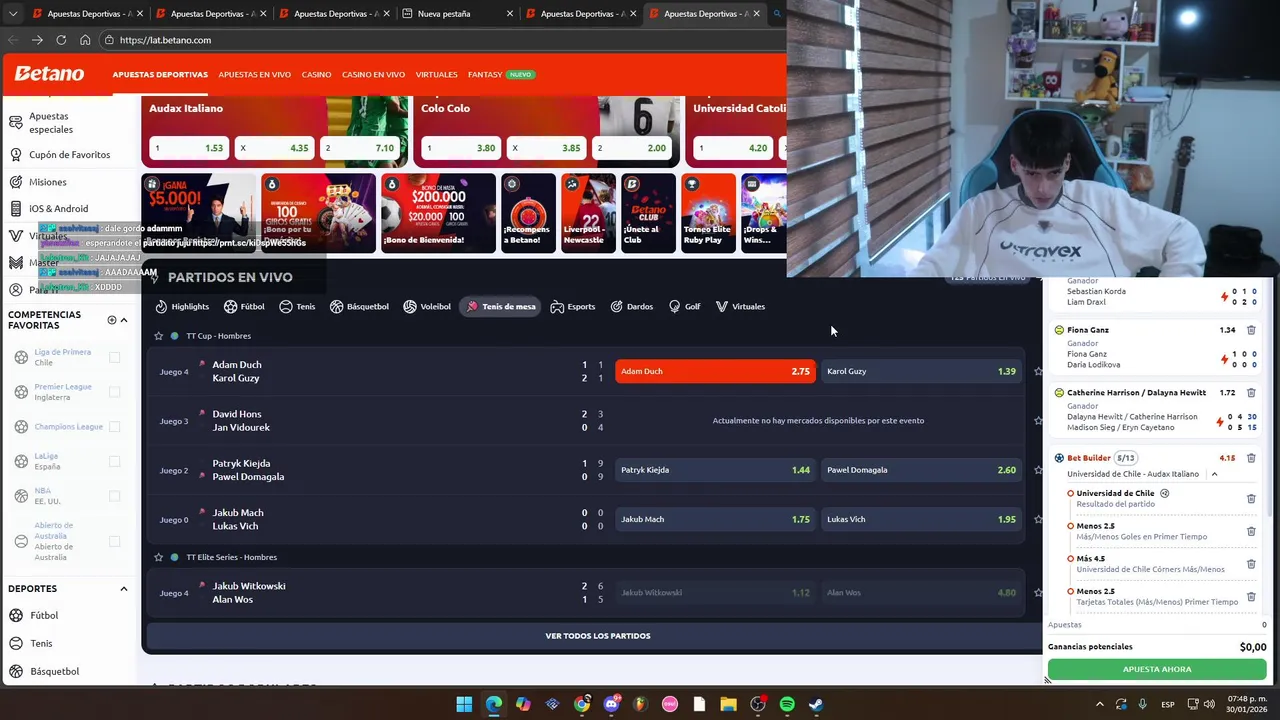Bet on Patryk Kiejda at 1.44
The width and height of the screenshot is (1280, 720).
coord(715,470)
